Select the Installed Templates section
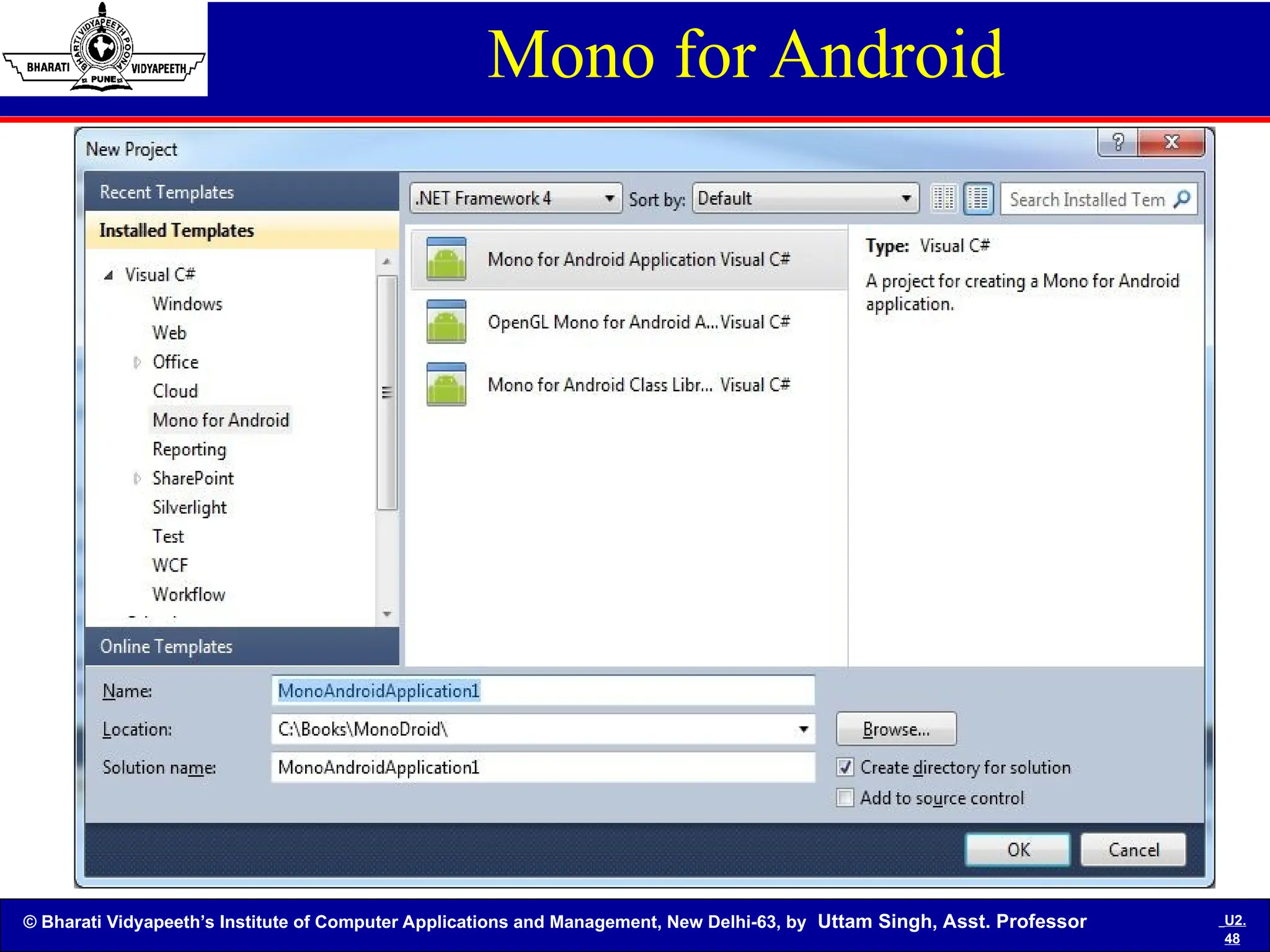The image size is (1270, 952). click(242, 231)
